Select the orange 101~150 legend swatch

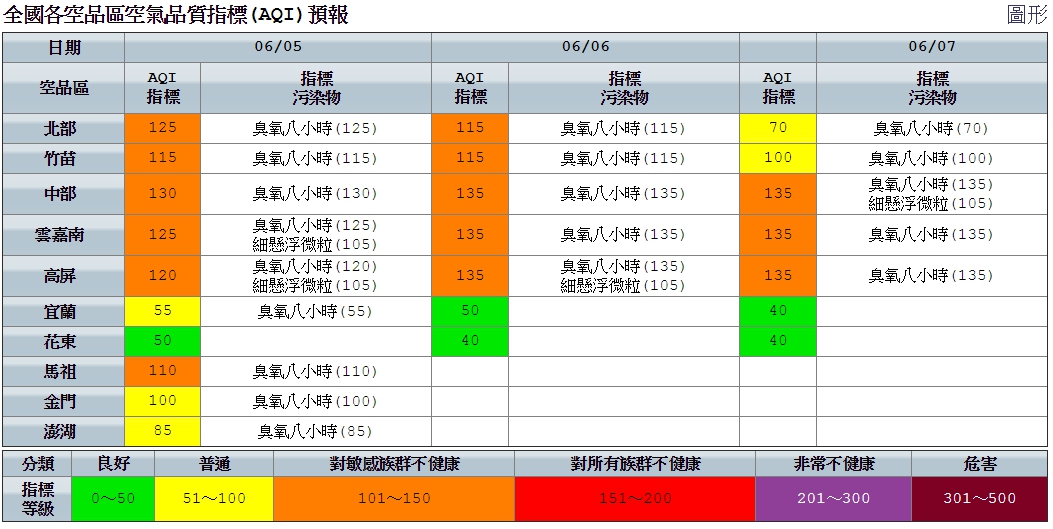pyautogui.click(x=394, y=499)
